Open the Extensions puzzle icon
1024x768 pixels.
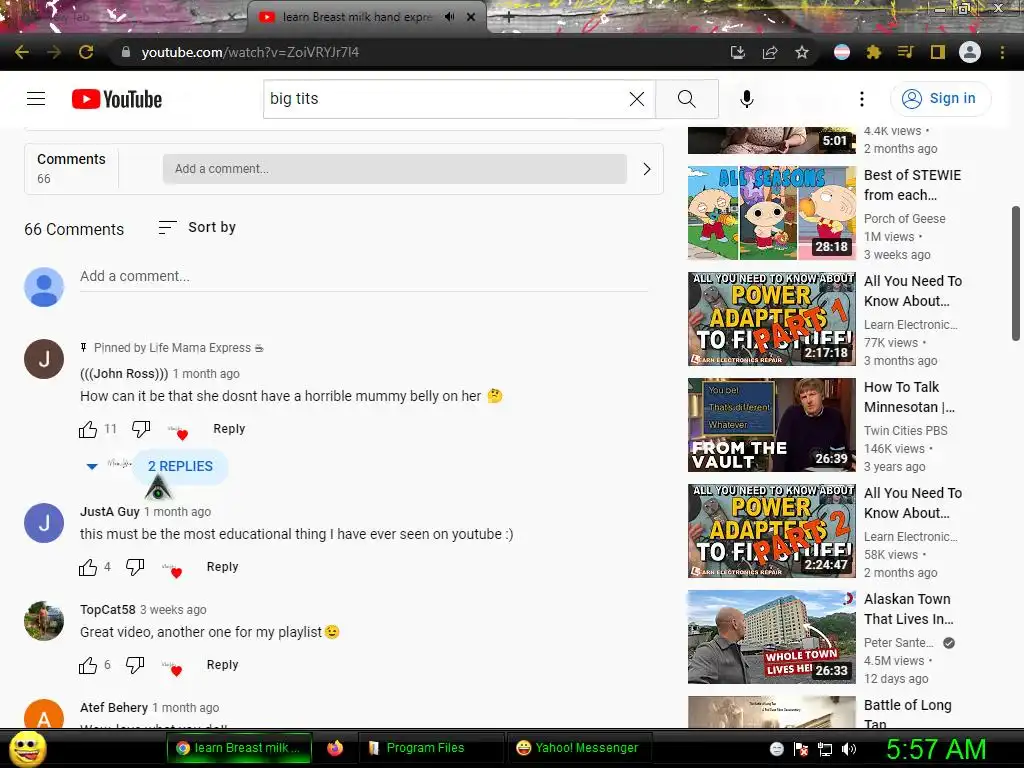874,52
